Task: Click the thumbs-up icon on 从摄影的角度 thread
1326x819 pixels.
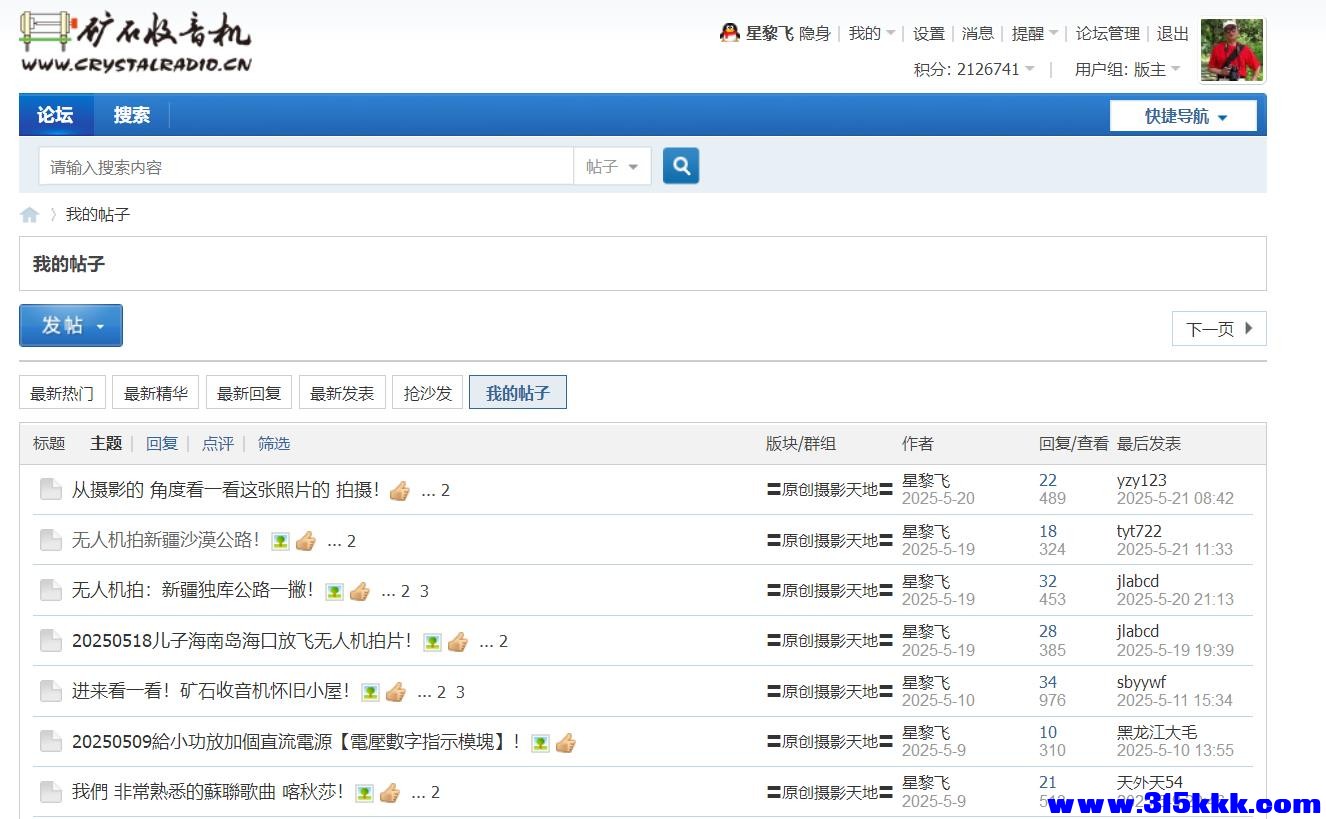Action: (400, 490)
